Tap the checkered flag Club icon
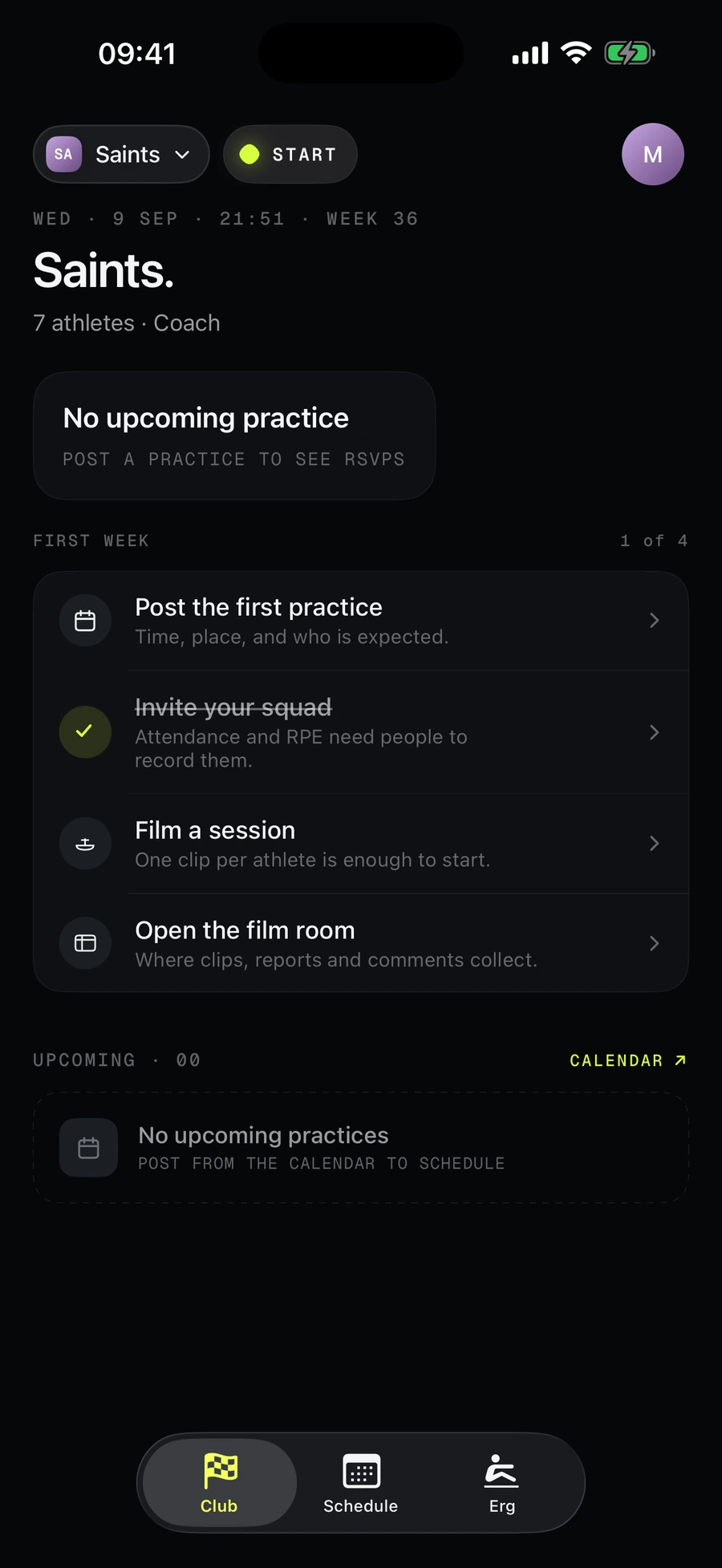Image resolution: width=722 pixels, height=1568 pixels. click(220, 1470)
